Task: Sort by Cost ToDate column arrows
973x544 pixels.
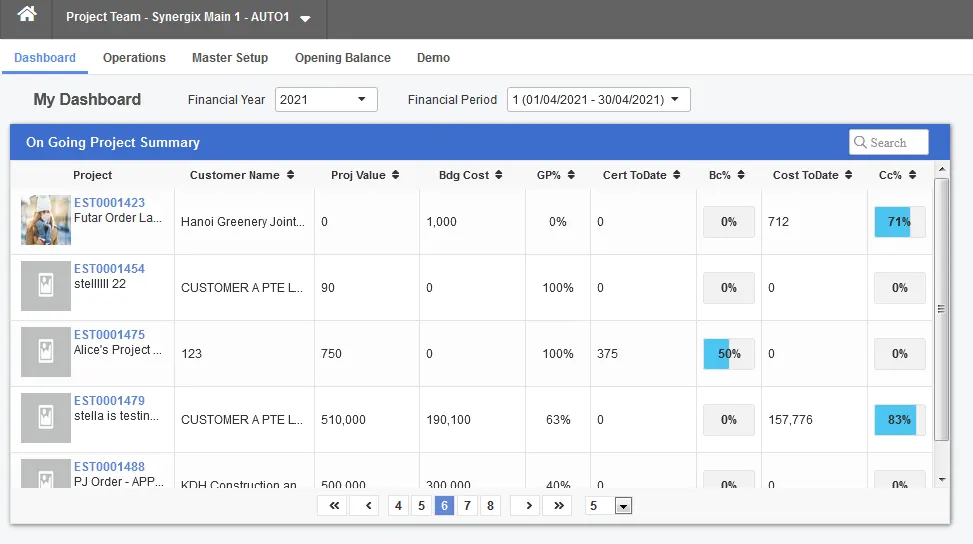Action: (x=848, y=175)
